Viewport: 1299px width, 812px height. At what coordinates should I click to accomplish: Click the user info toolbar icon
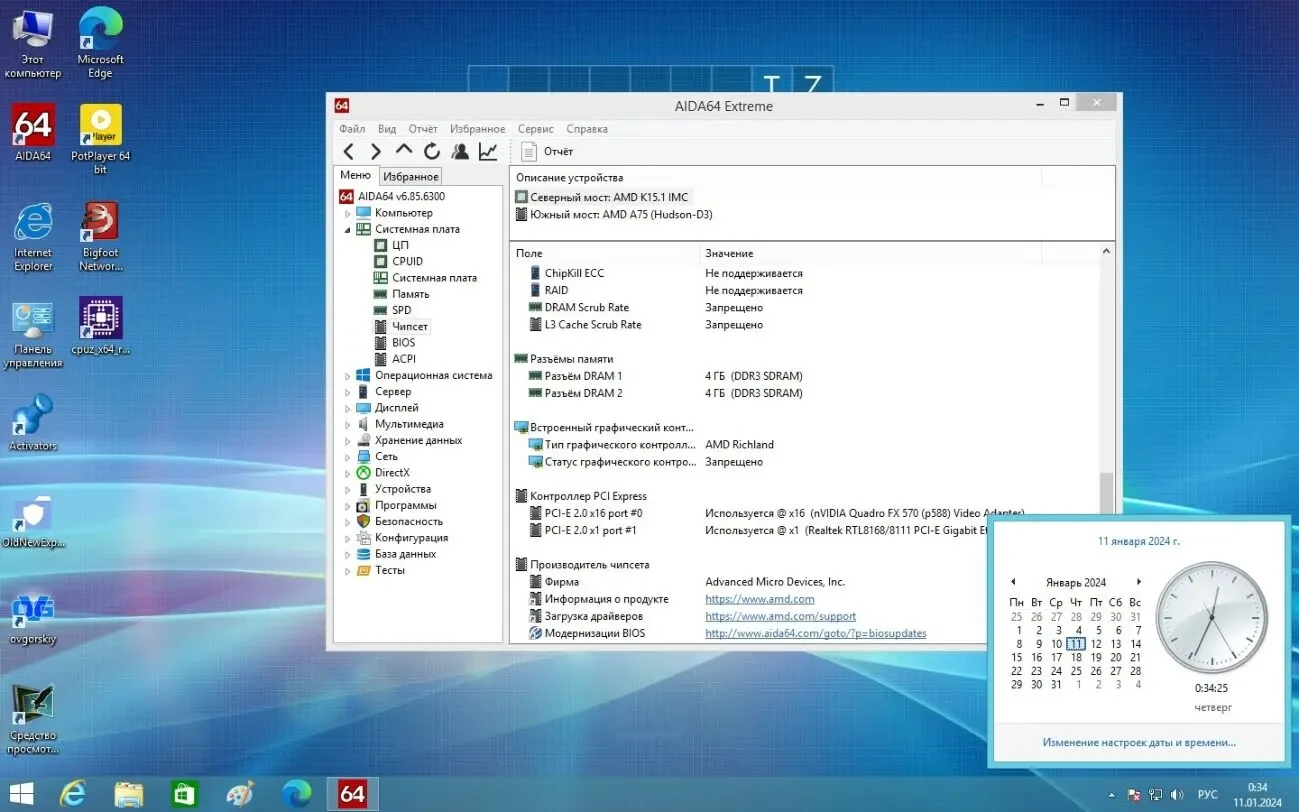click(x=459, y=151)
